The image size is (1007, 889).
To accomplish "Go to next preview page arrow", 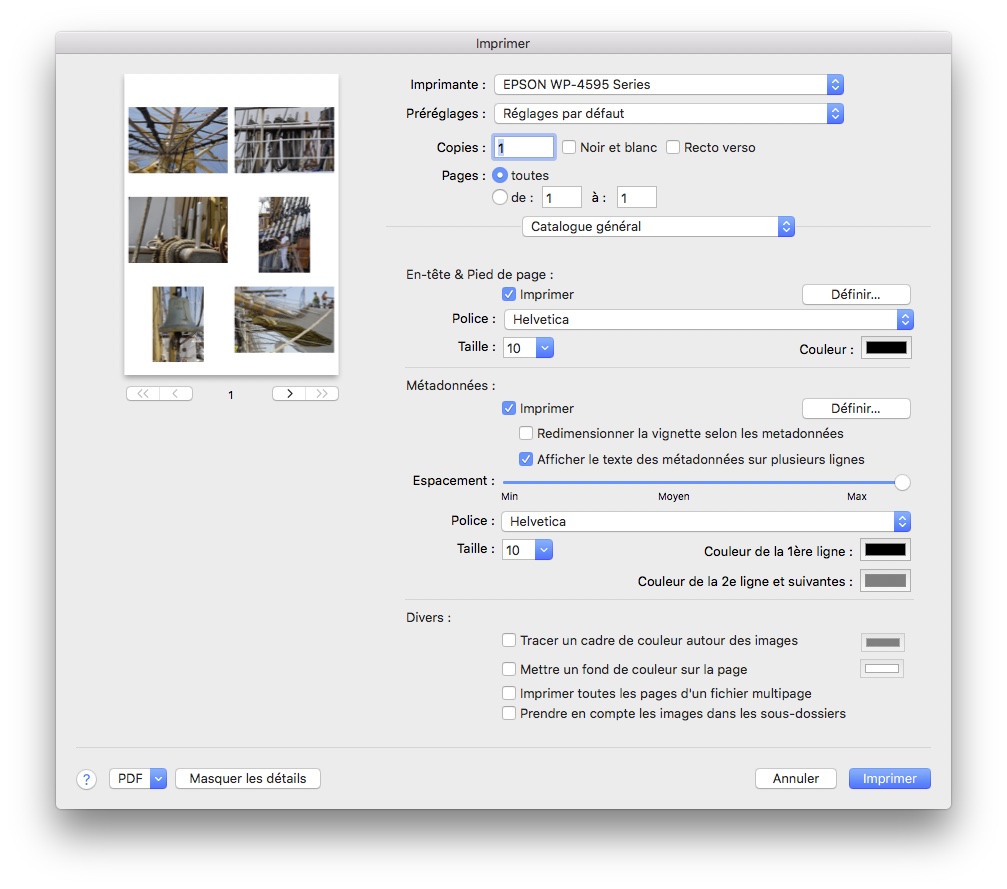I will click(289, 394).
